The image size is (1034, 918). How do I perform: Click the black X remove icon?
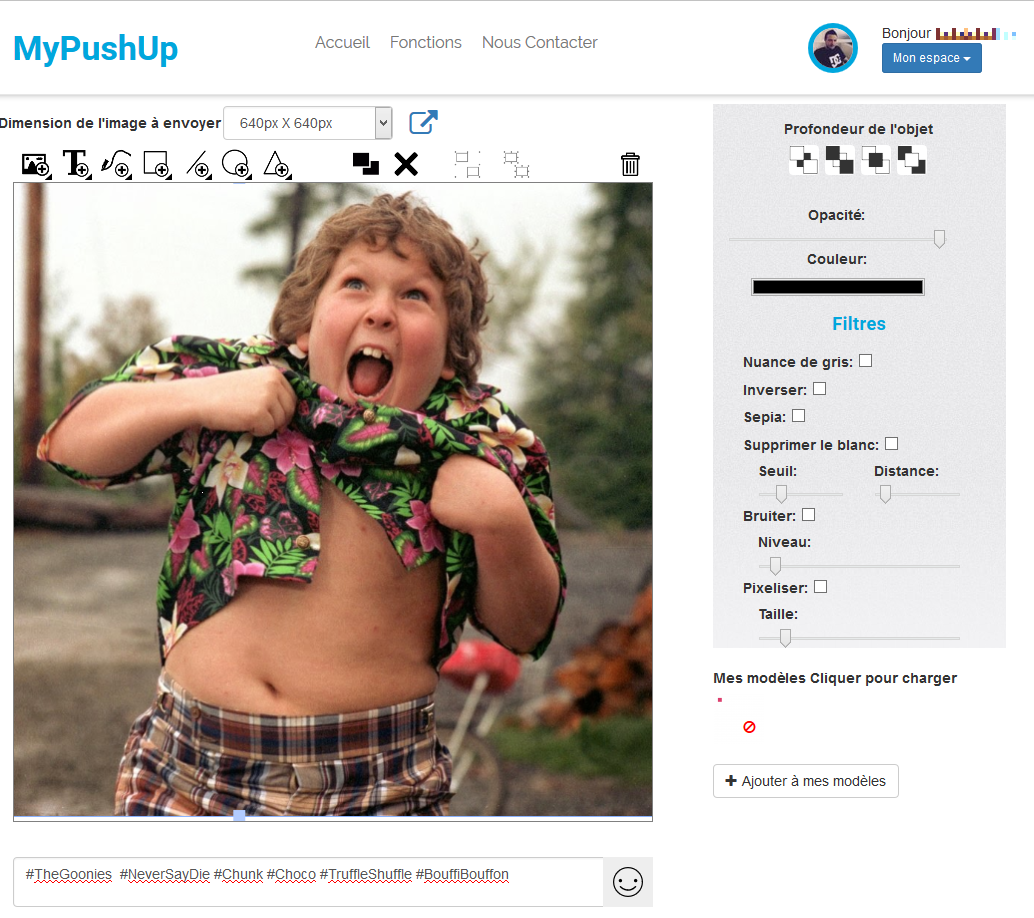coord(406,164)
